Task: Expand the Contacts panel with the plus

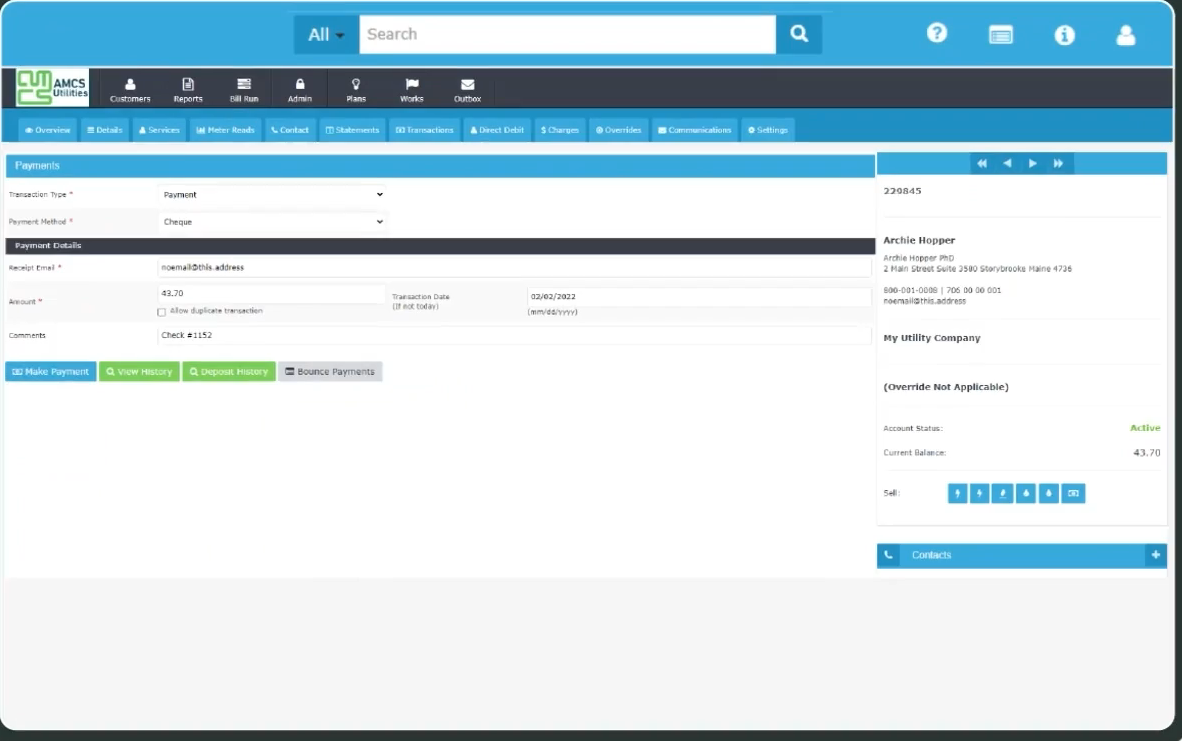Action: [x=1156, y=555]
